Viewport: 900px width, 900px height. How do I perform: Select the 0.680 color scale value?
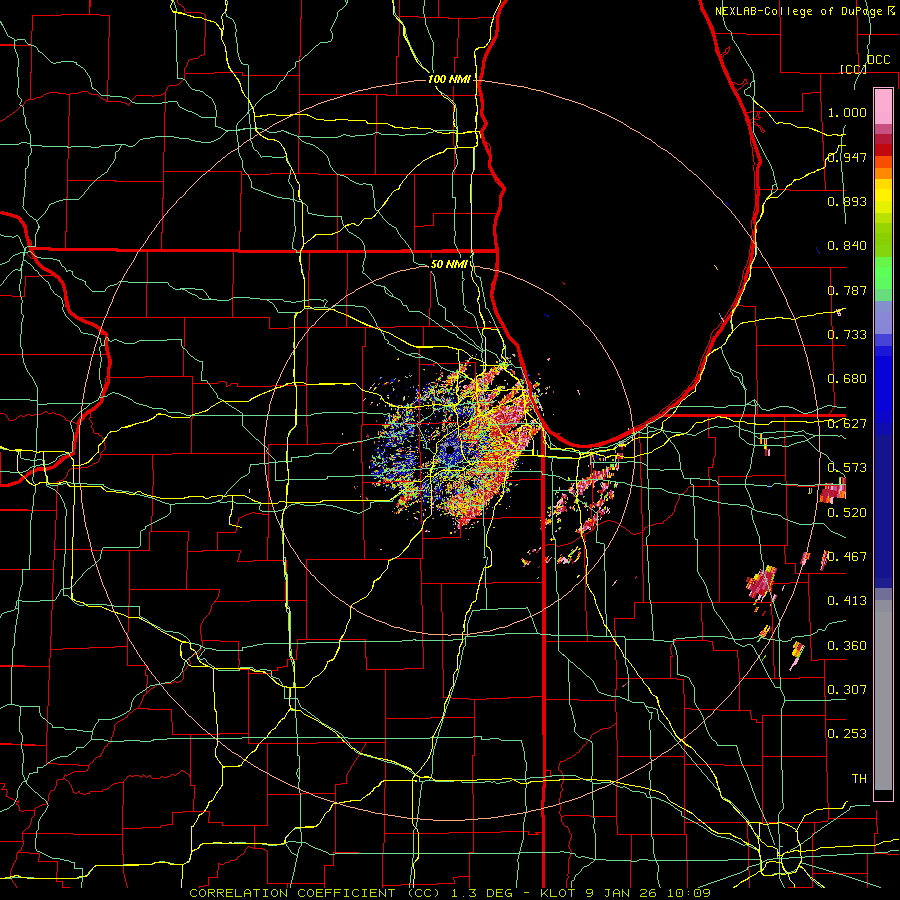847,379
